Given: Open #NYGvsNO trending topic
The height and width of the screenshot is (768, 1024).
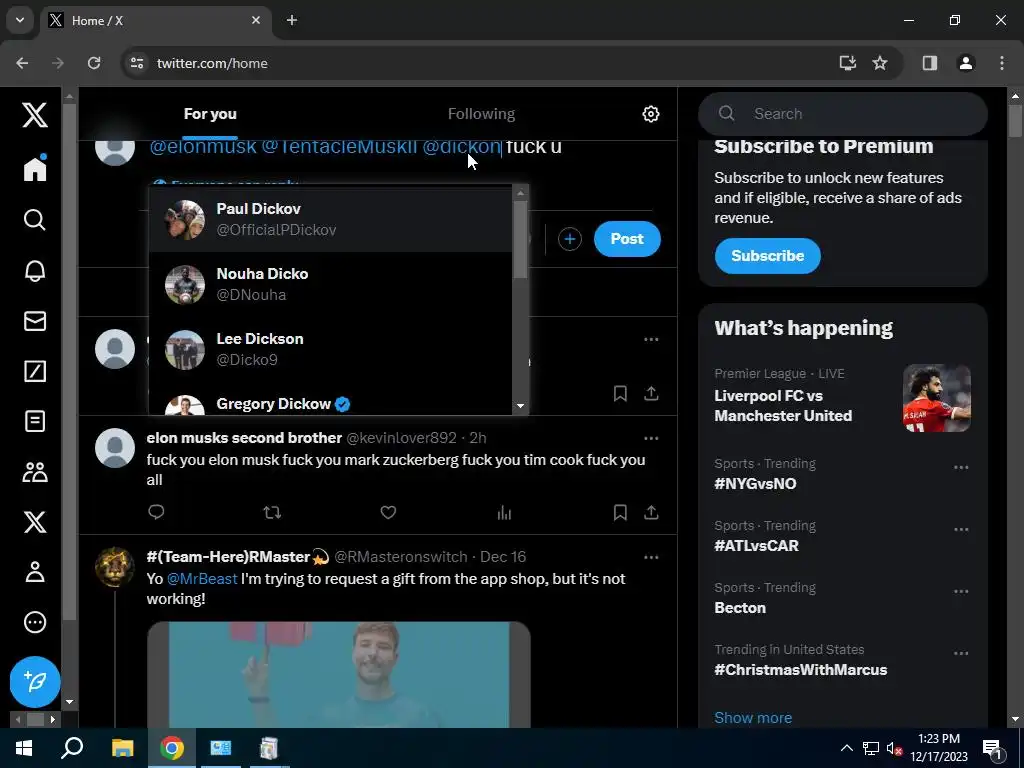Looking at the screenshot, I should coord(755,484).
